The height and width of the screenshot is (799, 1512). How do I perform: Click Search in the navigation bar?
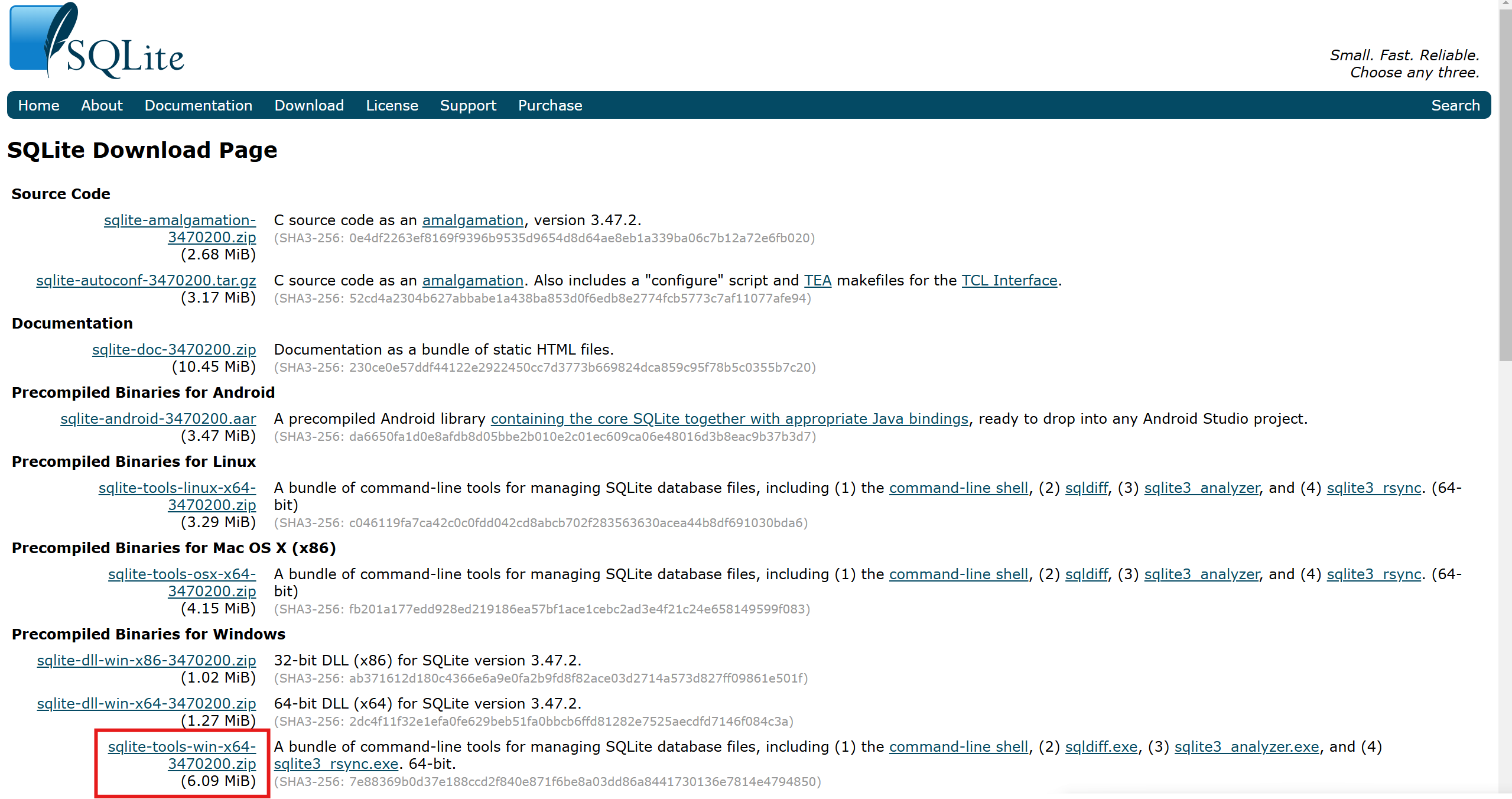[1455, 105]
